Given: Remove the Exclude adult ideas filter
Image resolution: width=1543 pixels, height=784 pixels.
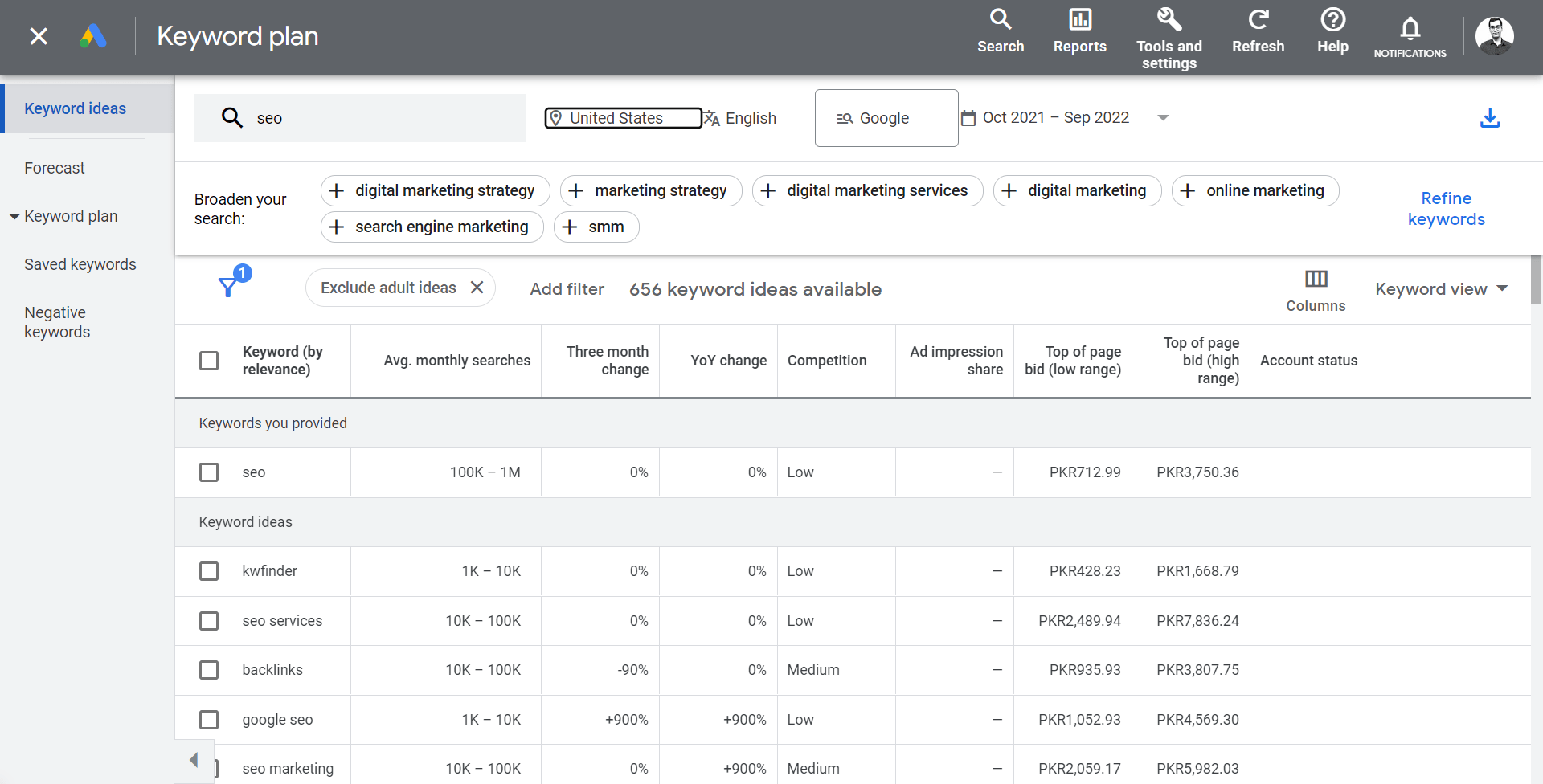Looking at the screenshot, I should [x=477, y=287].
